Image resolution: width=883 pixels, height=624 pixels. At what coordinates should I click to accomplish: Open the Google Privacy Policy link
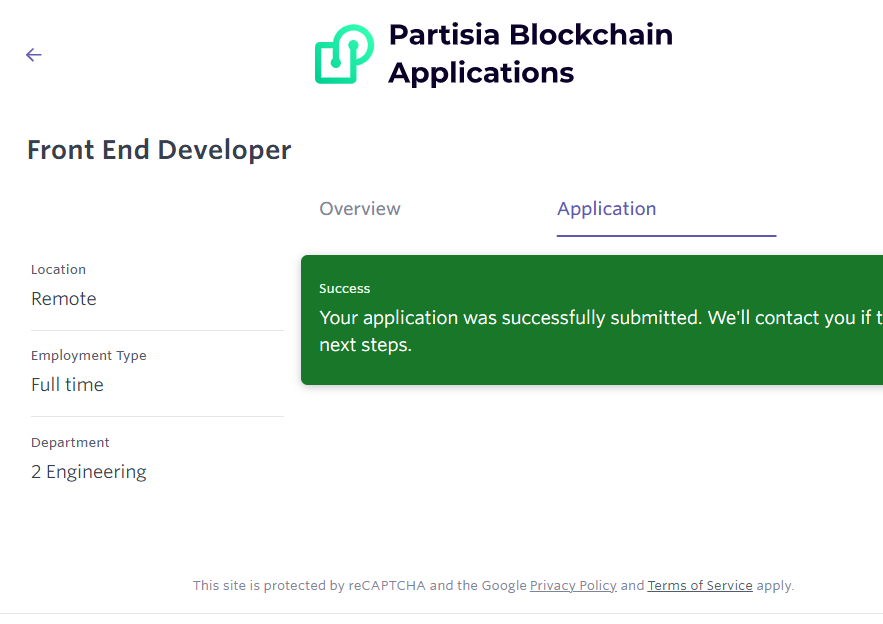[573, 586]
